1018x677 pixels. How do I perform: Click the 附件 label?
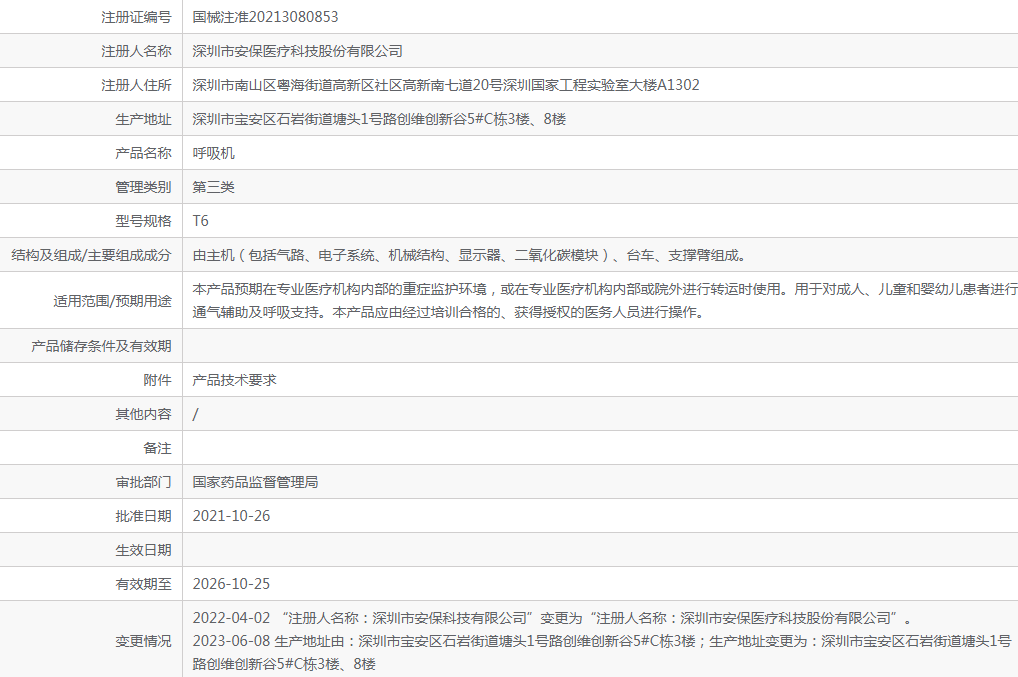coord(158,380)
